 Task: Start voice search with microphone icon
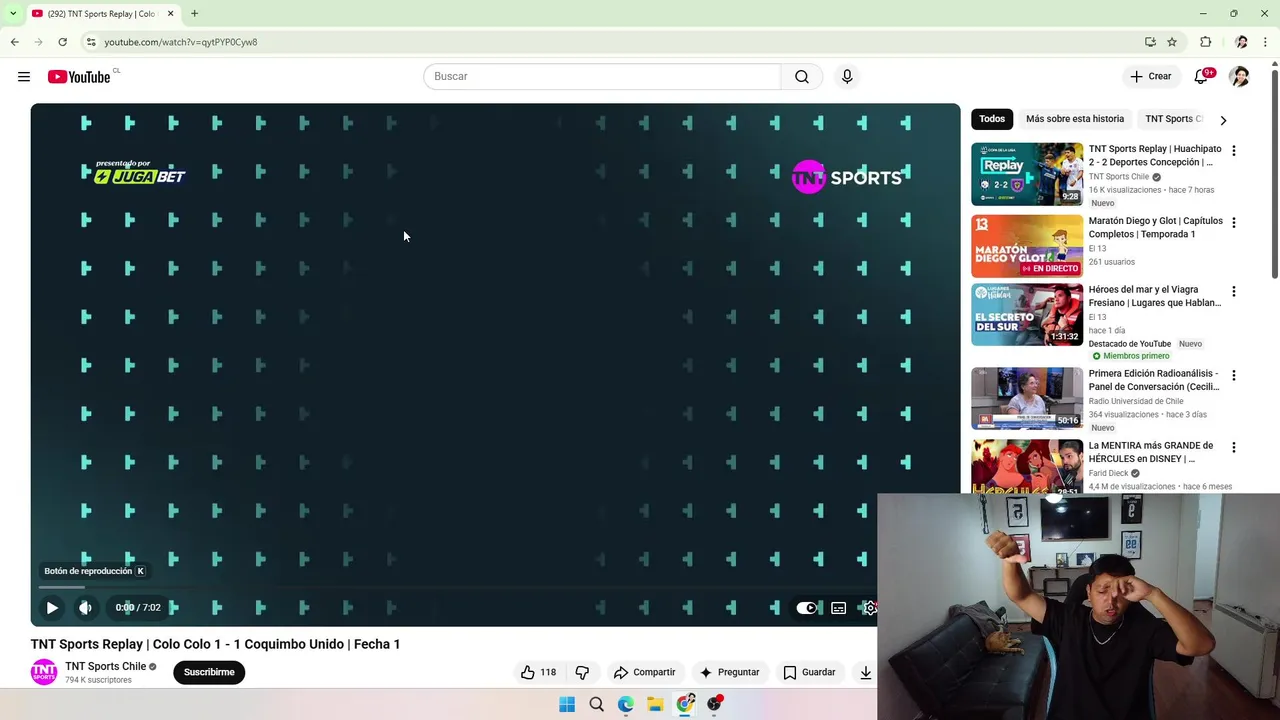pyautogui.click(x=847, y=77)
